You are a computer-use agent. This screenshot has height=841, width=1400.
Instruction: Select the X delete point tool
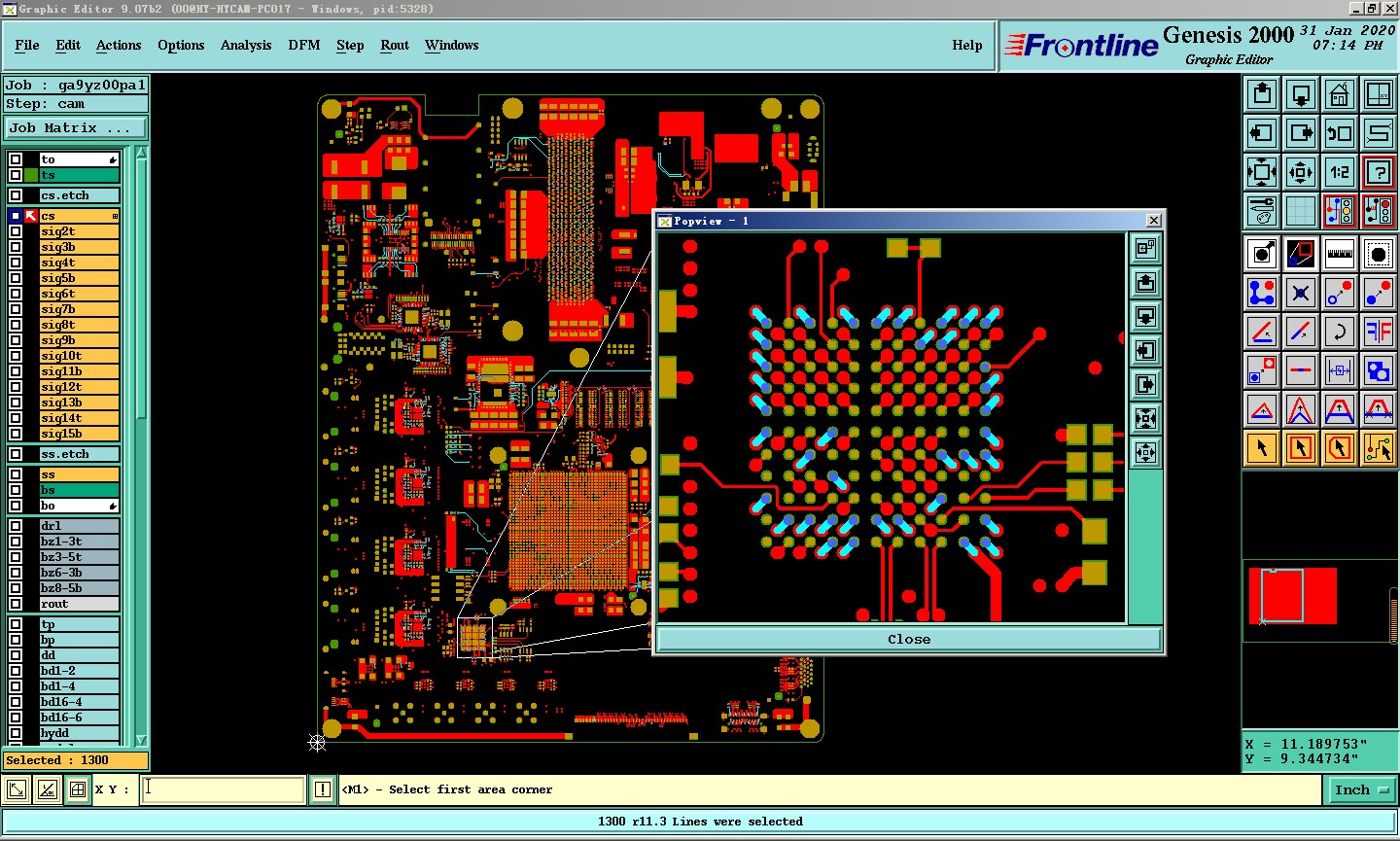pos(1301,293)
